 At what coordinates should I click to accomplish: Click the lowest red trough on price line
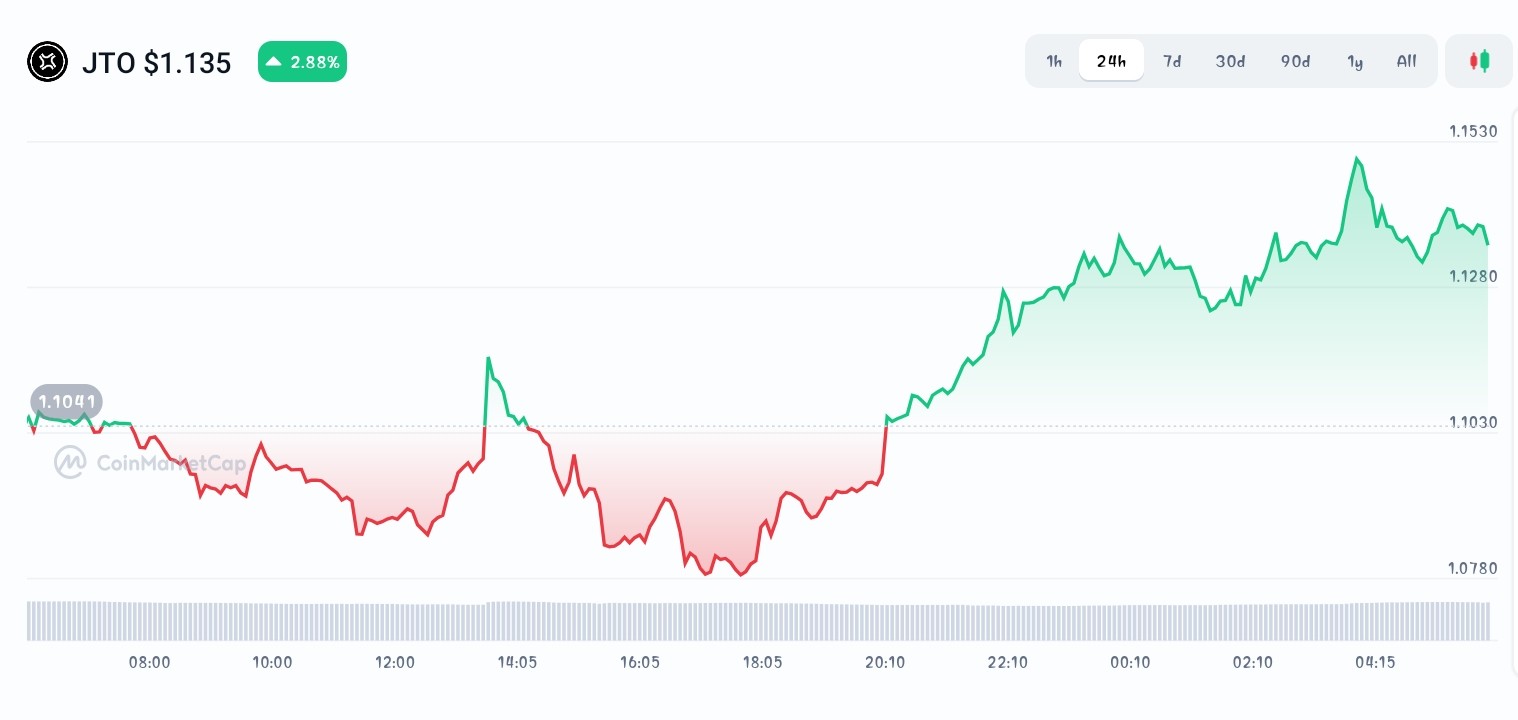click(741, 574)
